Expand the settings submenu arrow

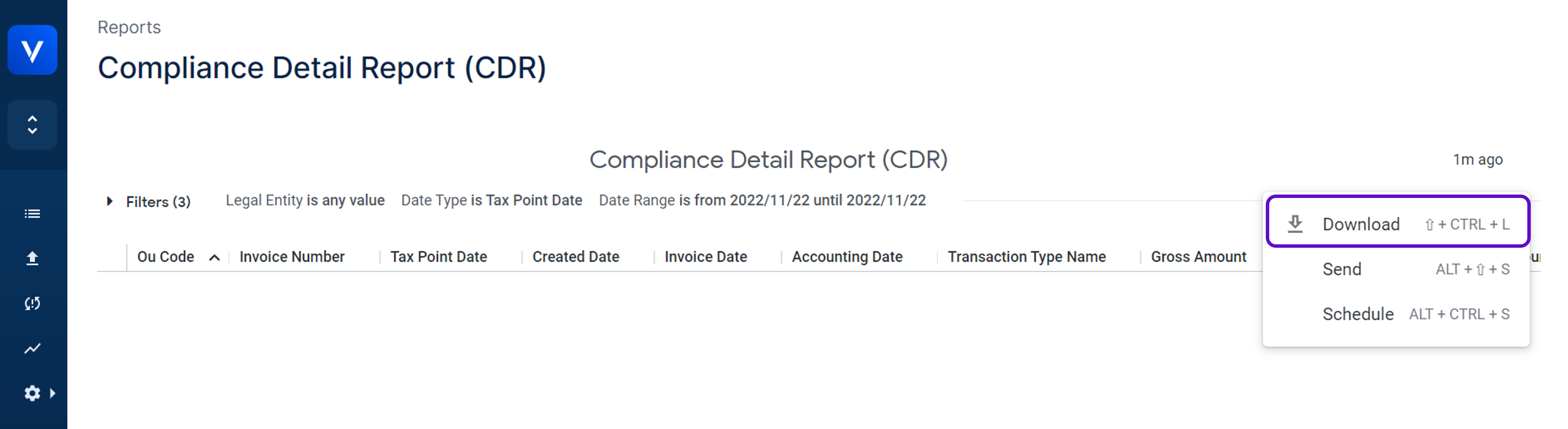(x=53, y=393)
